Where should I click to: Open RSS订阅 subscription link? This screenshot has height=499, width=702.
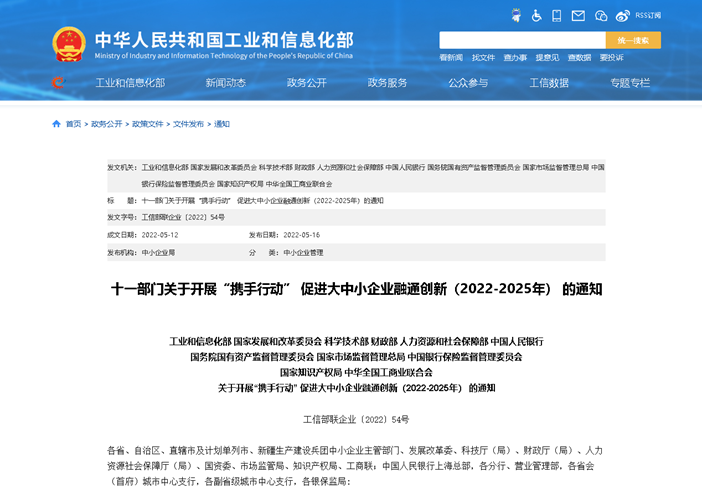[x=648, y=16]
